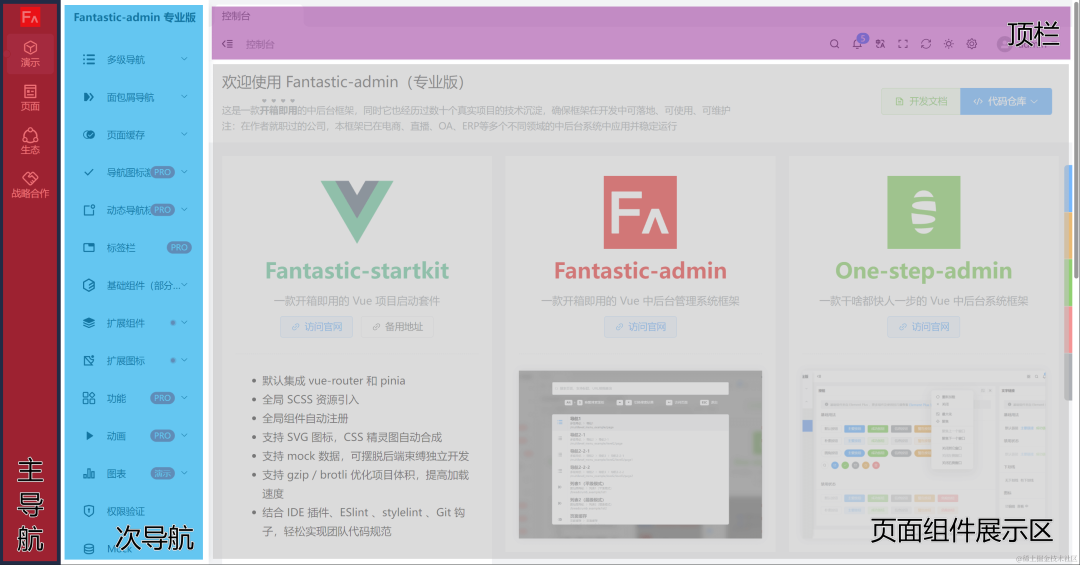
Task: Click the 页面缓存 menu icon
Action: pyautogui.click(x=89, y=134)
